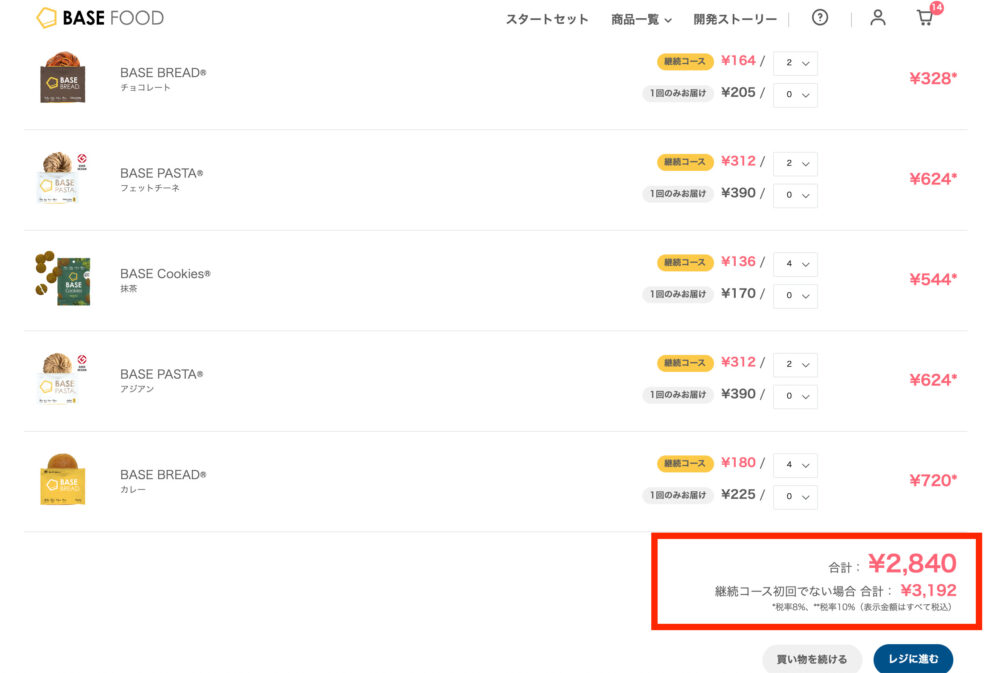
Task: Click the ¥720 subtotal for BASE BREAD カレー
Action: (x=933, y=480)
